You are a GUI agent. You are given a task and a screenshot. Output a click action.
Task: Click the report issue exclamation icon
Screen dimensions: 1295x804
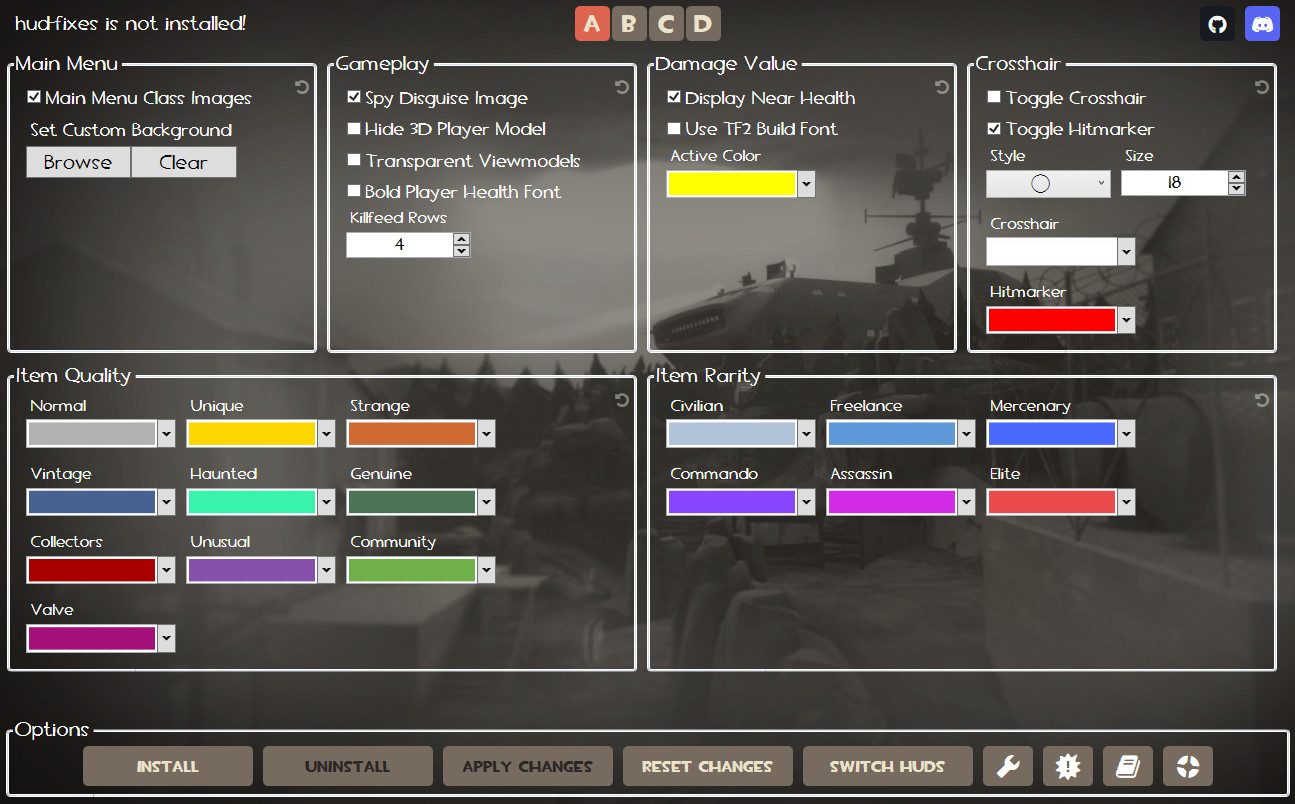pos(1067,766)
